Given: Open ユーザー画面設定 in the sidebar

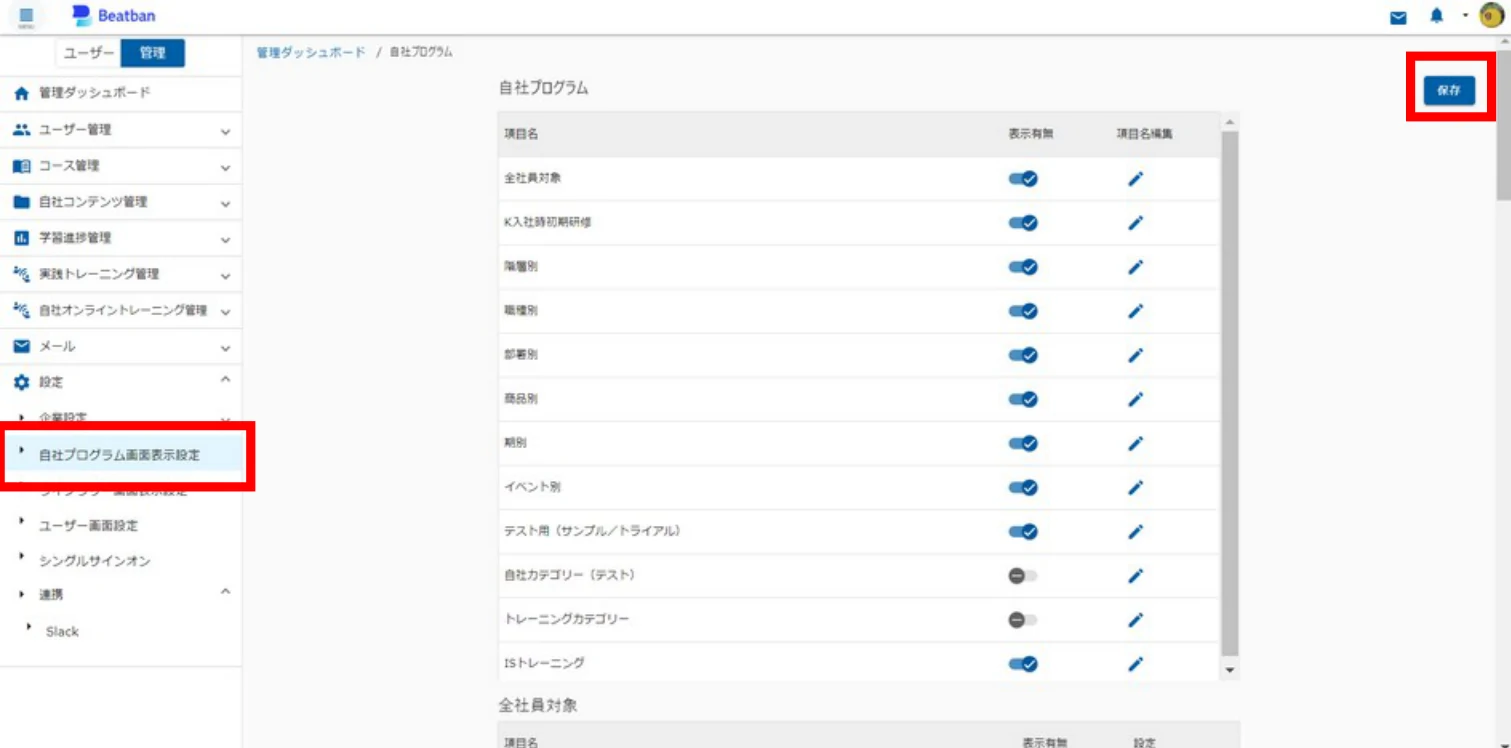Looking at the screenshot, I should [88, 526].
